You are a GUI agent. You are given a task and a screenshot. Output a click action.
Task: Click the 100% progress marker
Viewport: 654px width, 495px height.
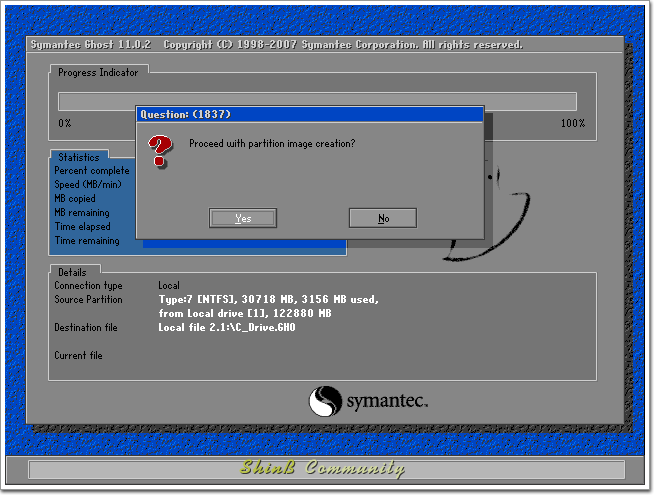[573, 123]
